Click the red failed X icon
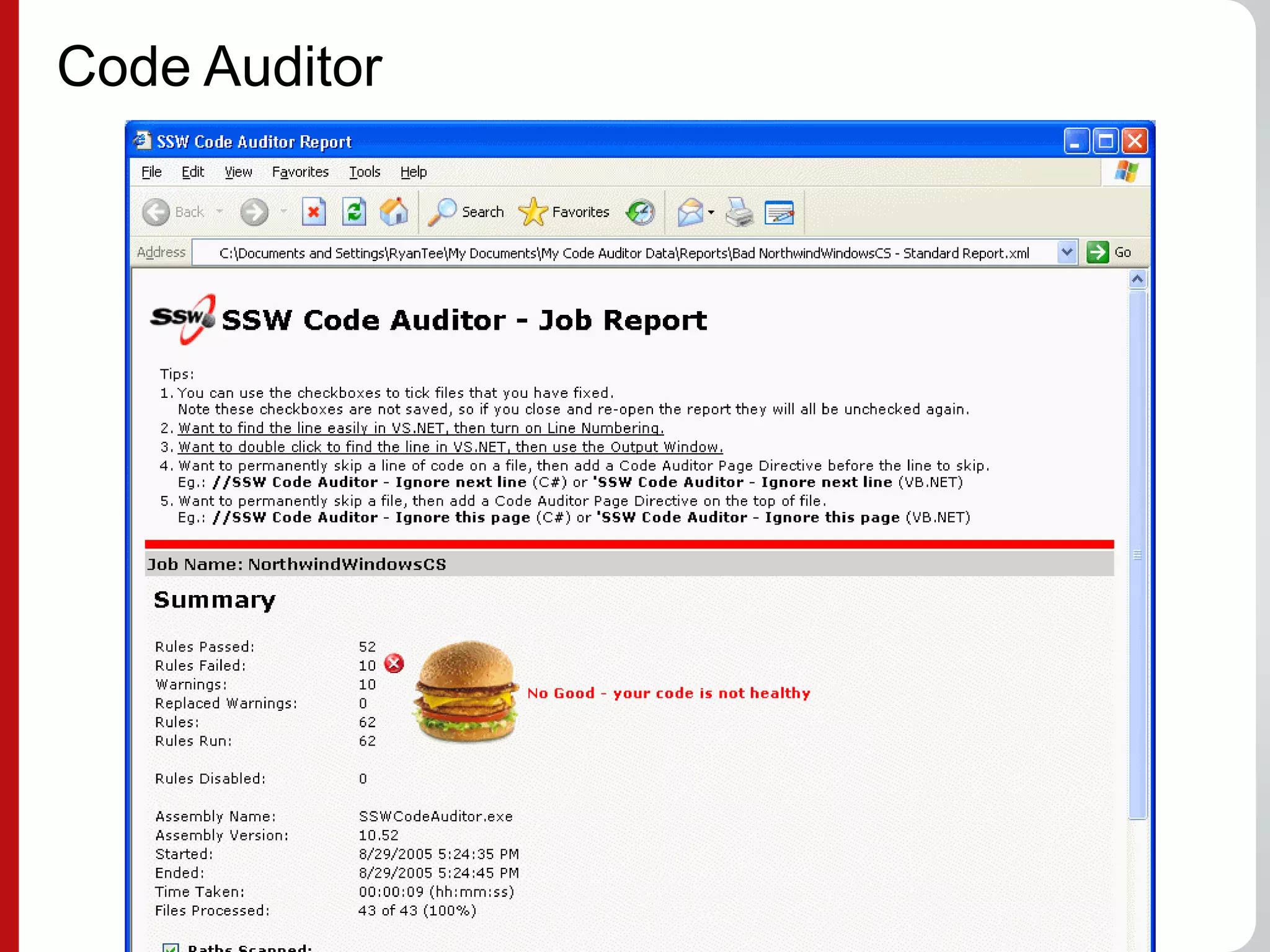Screen dimensions: 1270x952 394,664
